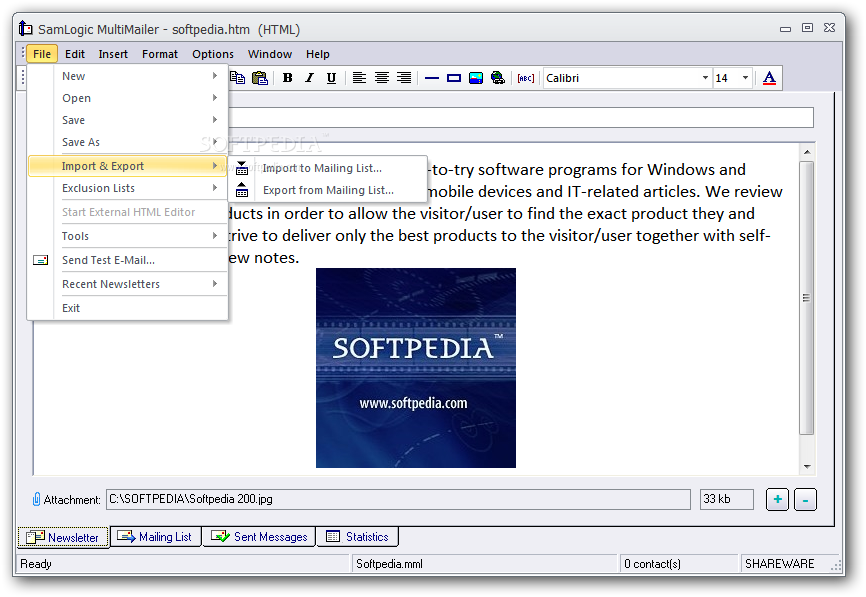The image size is (866, 597).
Task: Expand the Import & Export submenu
Action: (128, 166)
